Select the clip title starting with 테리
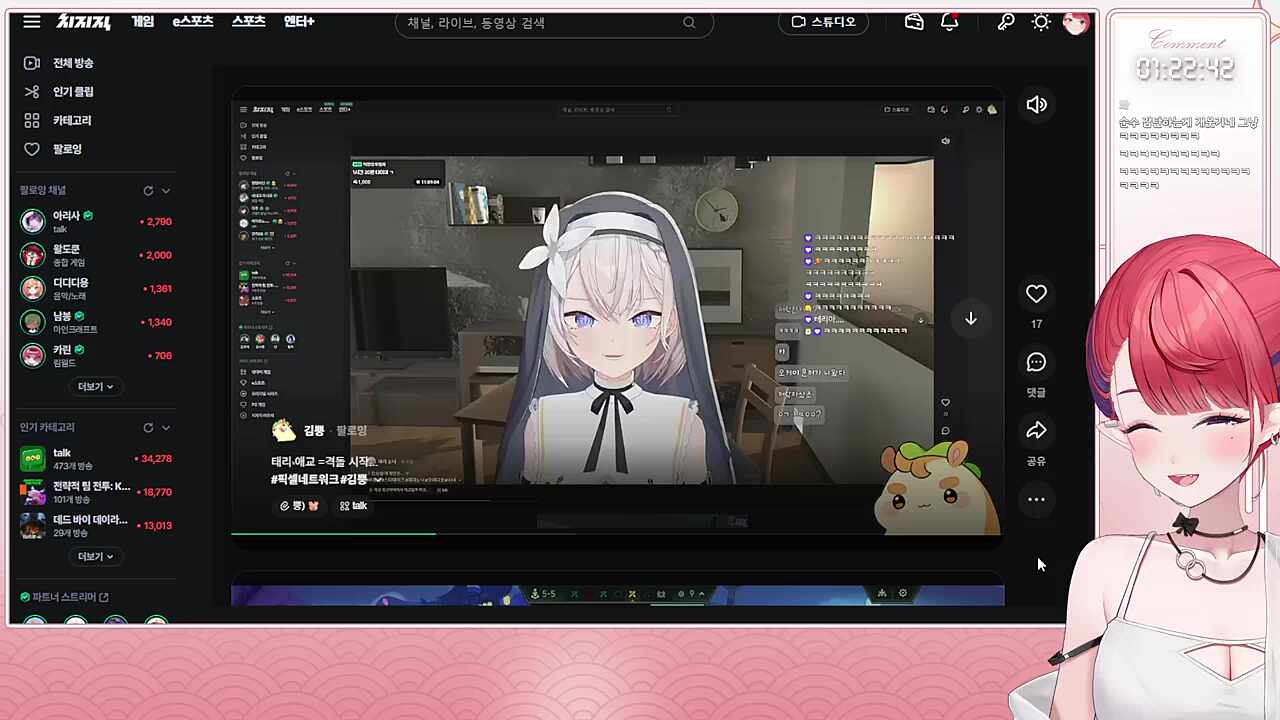The width and height of the screenshot is (1280, 720). pyautogui.click(x=325, y=470)
